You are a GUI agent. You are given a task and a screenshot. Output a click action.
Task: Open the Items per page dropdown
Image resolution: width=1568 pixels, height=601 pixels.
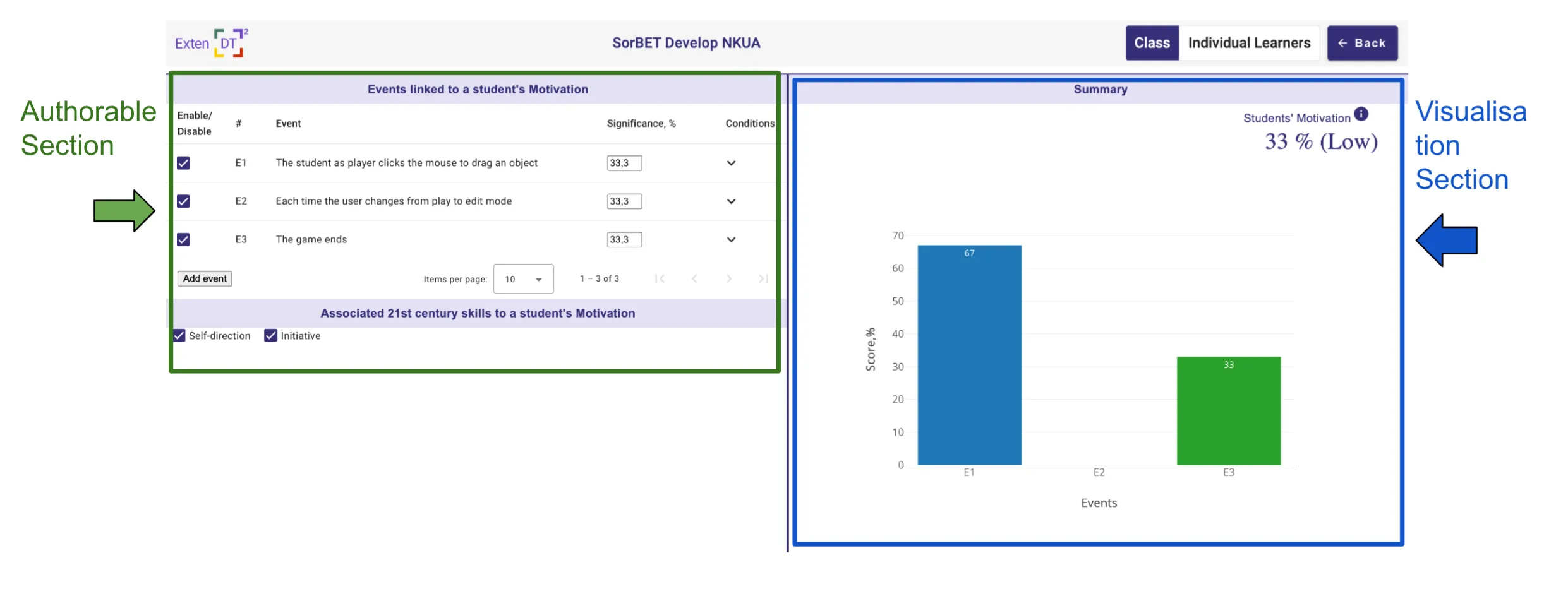[x=523, y=279]
